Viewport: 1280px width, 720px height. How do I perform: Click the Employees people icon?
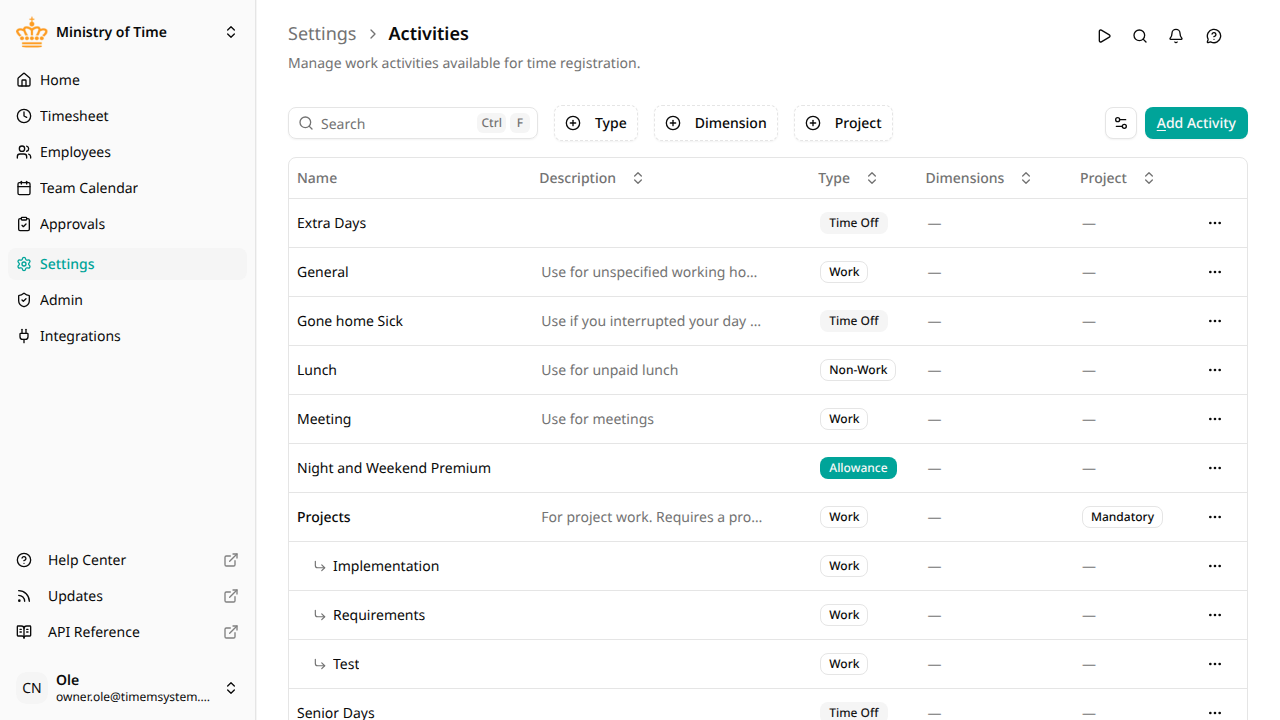click(24, 152)
